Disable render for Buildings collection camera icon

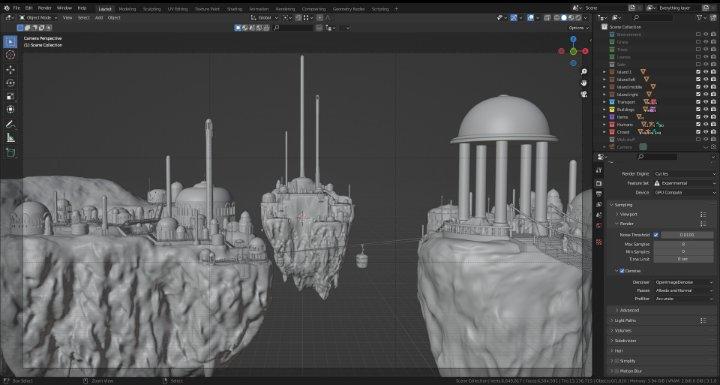pyautogui.click(x=713, y=109)
